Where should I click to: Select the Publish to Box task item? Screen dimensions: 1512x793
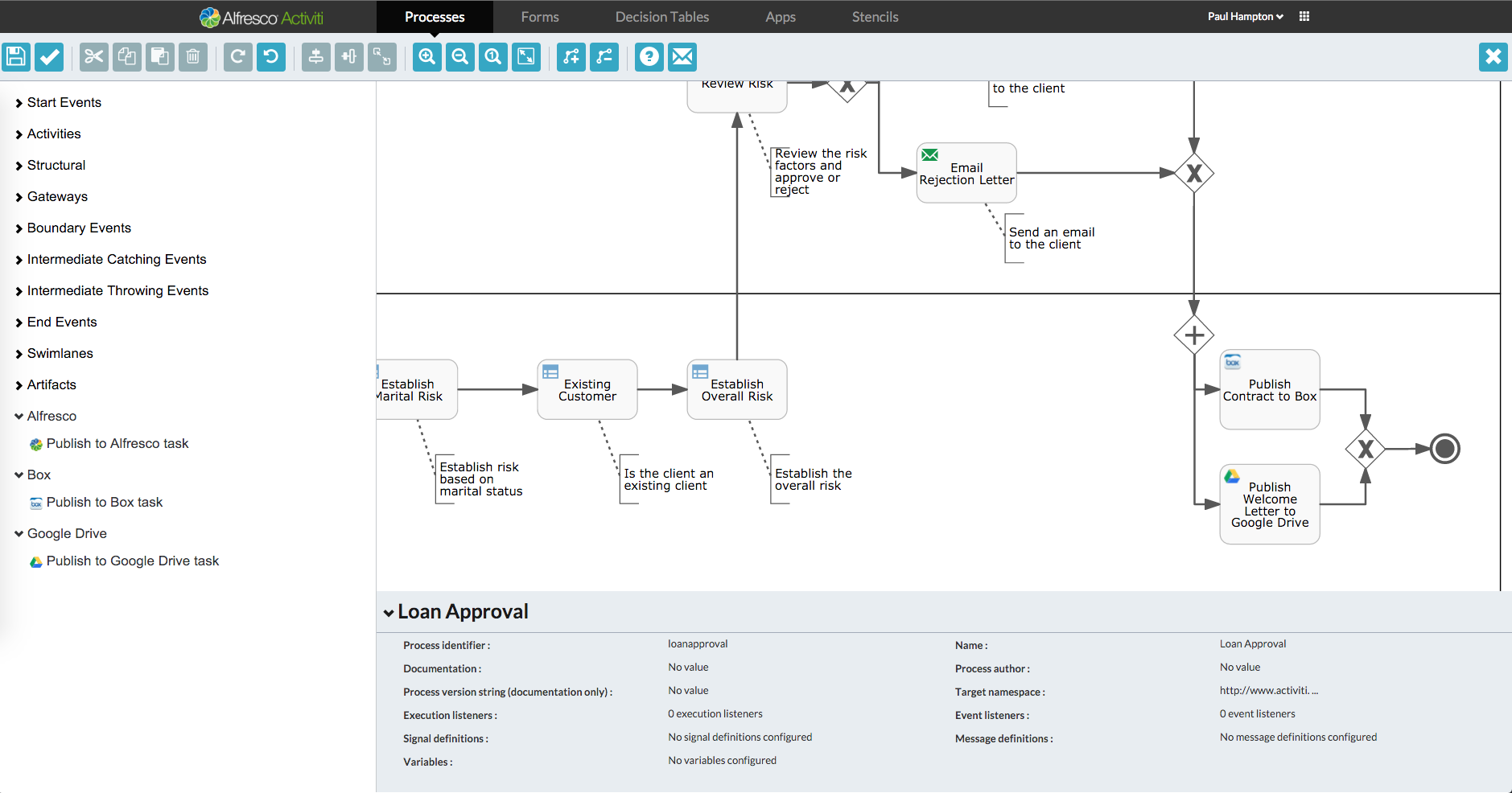[x=105, y=502]
